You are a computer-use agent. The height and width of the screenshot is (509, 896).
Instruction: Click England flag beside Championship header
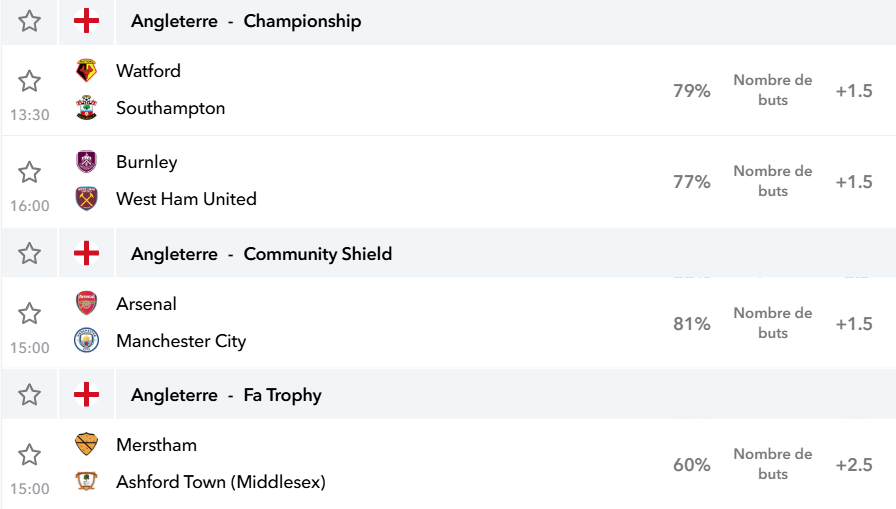click(86, 21)
